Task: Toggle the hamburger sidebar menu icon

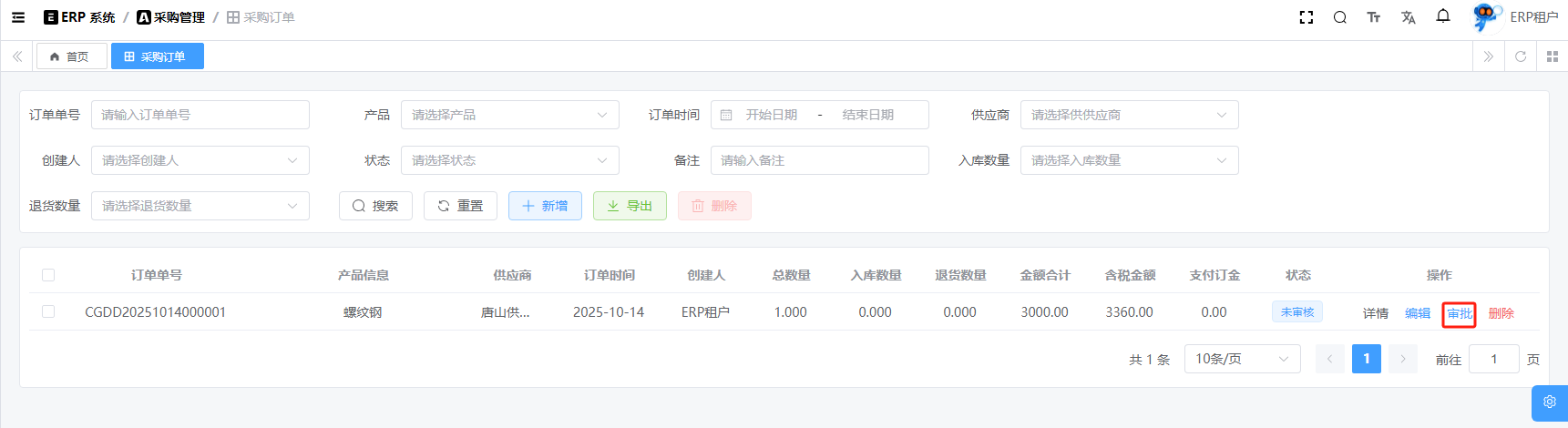Action: 18,17
